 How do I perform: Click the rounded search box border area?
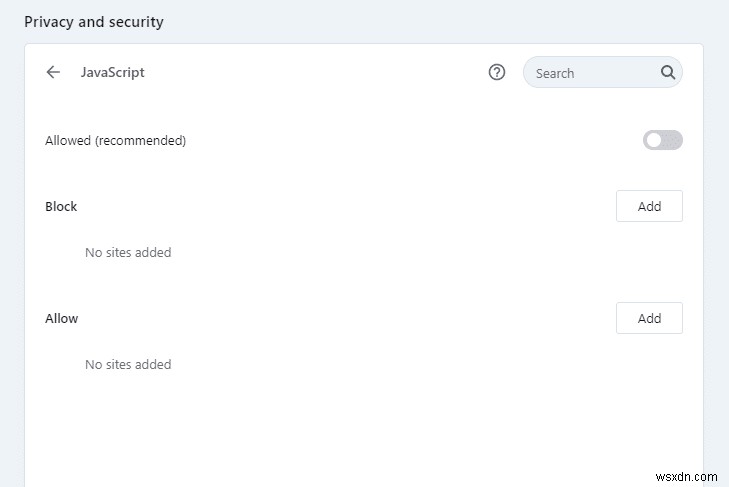(x=528, y=73)
